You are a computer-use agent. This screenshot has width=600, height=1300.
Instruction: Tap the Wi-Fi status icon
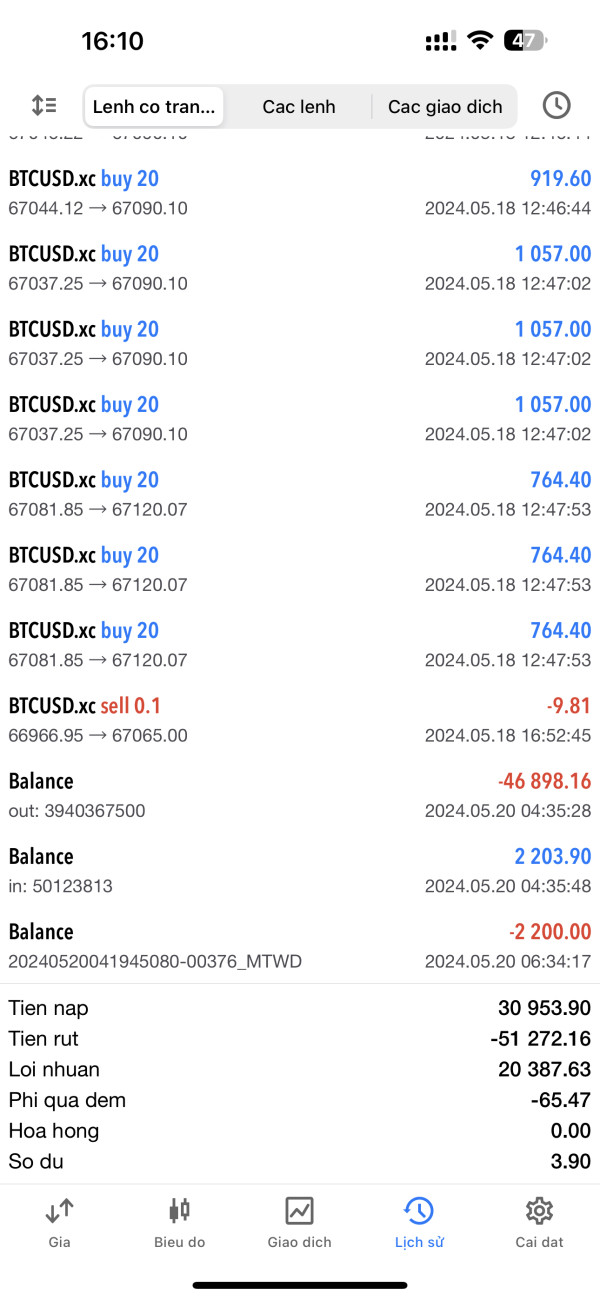point(480,41)
